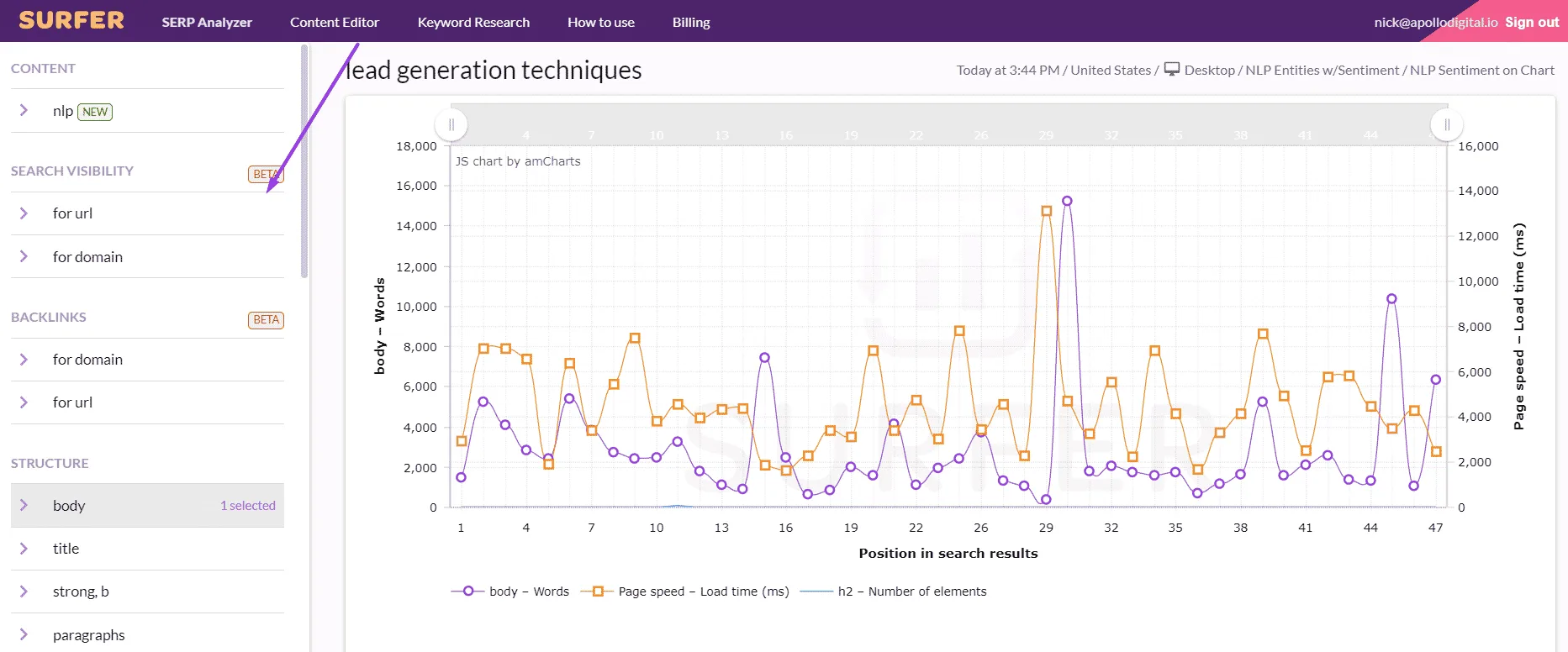Click the SURFER logo
The image size is (1568, 652).
[x=71, y=20]
